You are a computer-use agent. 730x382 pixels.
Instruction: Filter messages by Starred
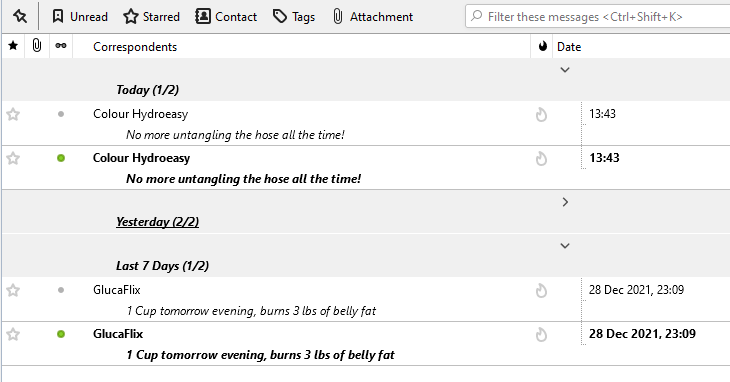(x=151, y=17)
